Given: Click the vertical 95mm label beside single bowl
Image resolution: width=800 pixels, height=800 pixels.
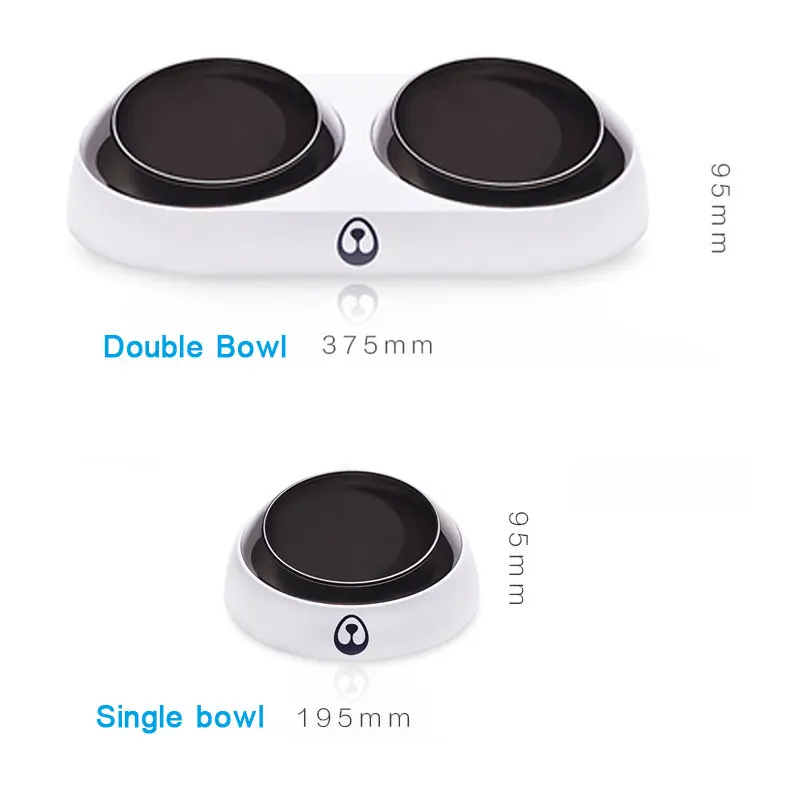Looking at the screenshot, I should 518,558.
